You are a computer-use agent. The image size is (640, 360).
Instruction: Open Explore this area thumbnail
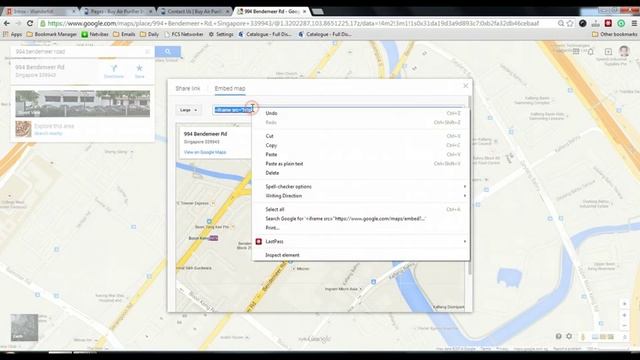[x=23, y=129]
